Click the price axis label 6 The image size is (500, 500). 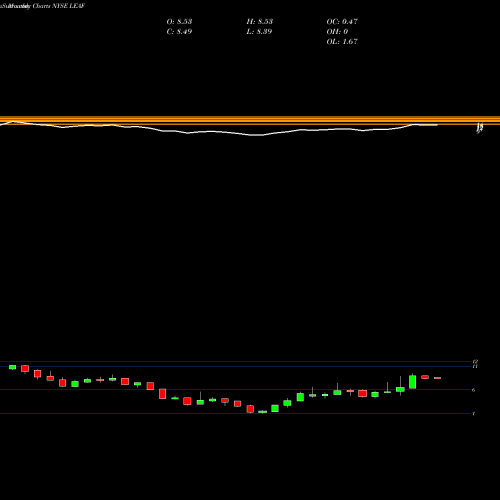coord(474,390)
